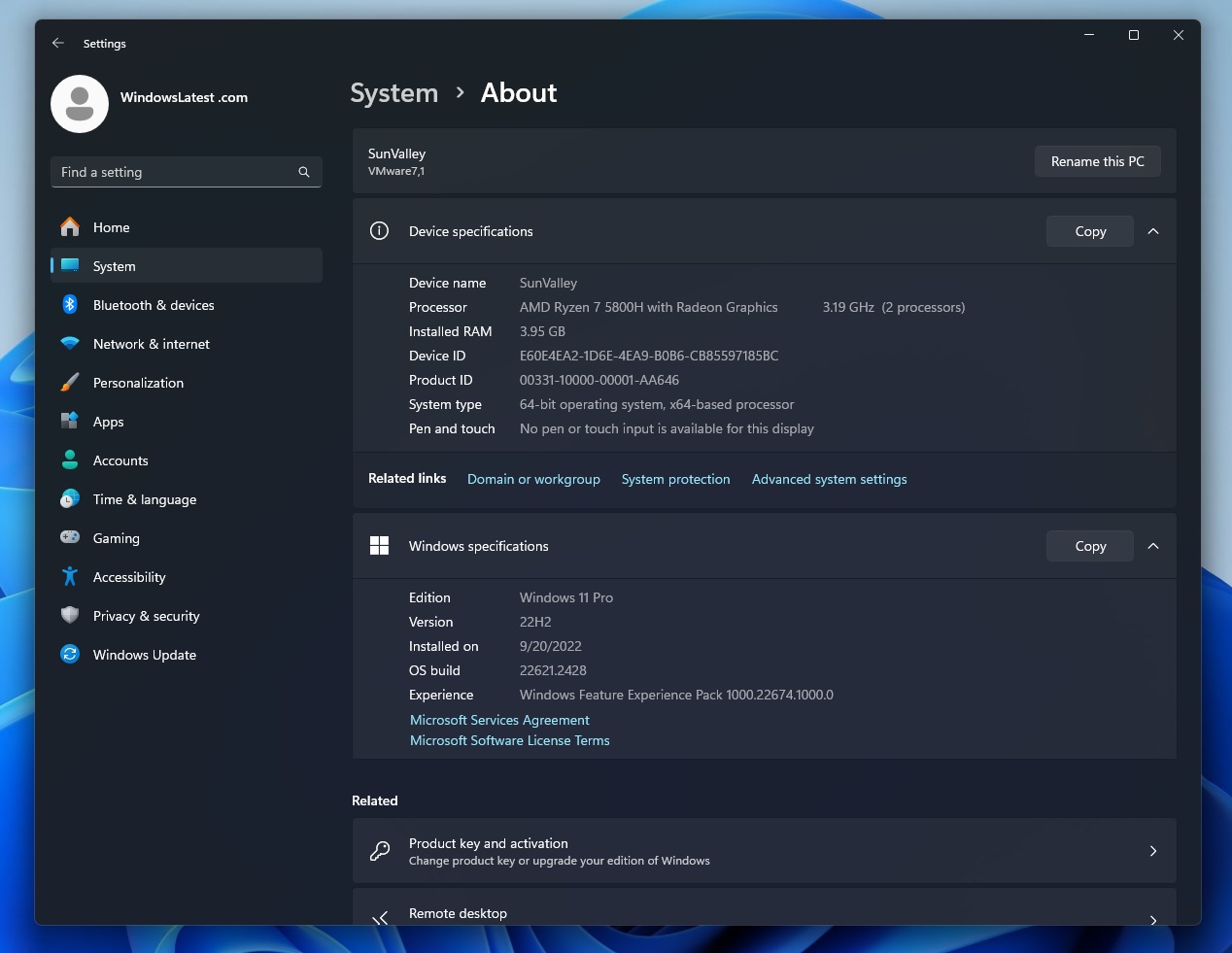Click the Remote desktop icon
1232x953 pixels.
tap(380, 917)
